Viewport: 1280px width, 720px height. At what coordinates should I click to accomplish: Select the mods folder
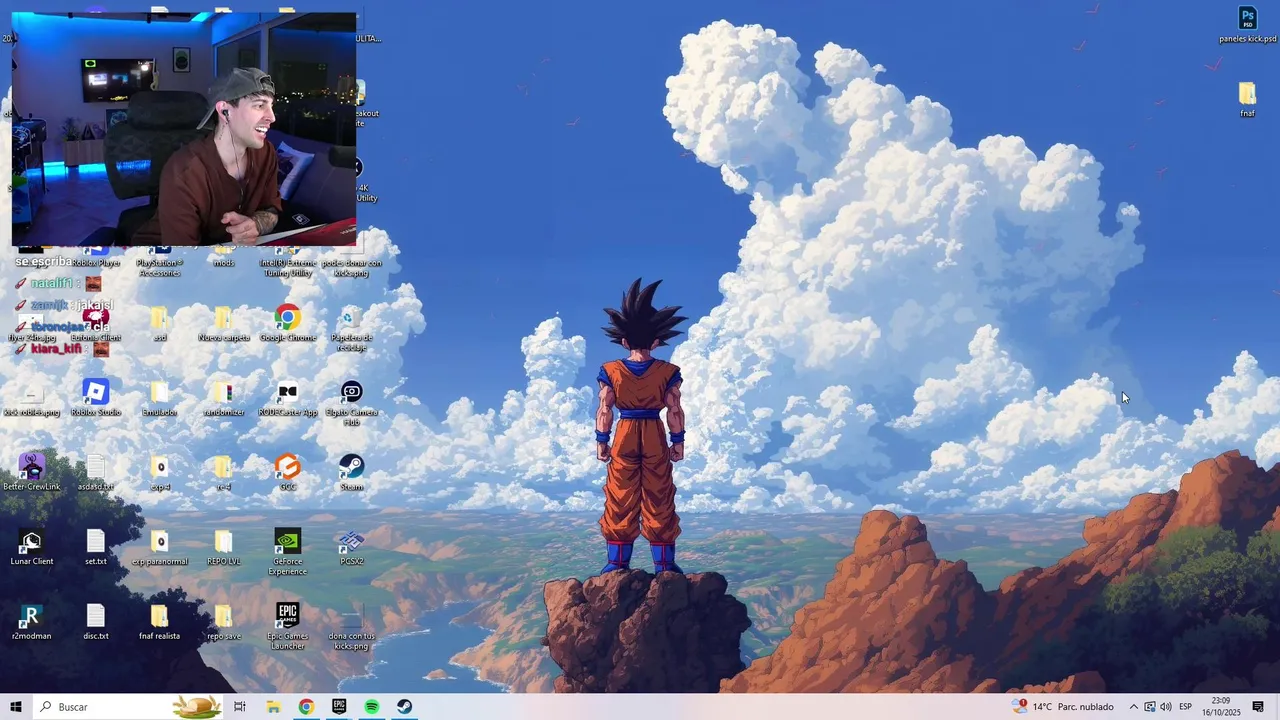(x=224, y=257)
